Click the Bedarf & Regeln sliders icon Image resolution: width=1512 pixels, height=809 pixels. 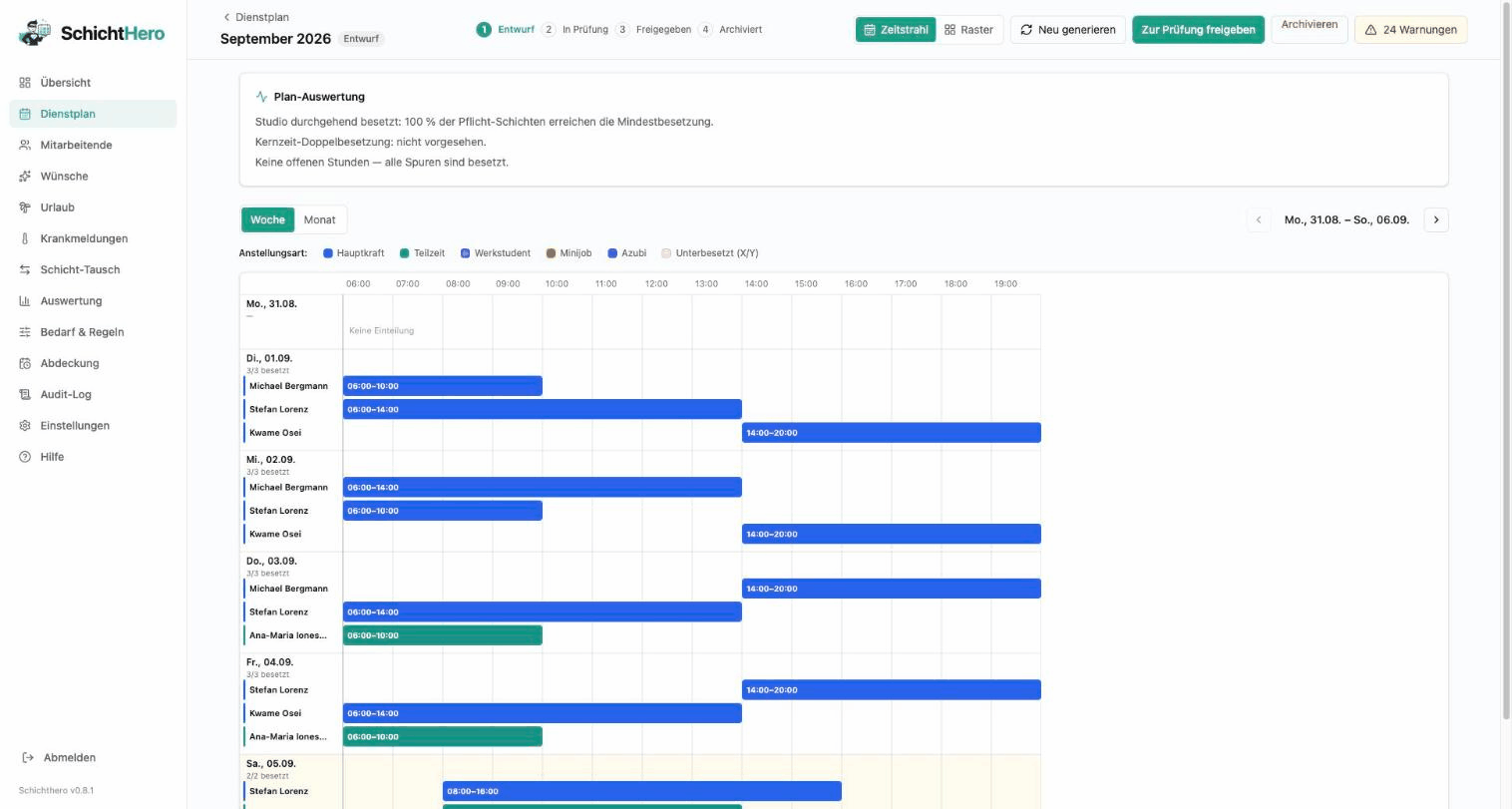[25, 332]
